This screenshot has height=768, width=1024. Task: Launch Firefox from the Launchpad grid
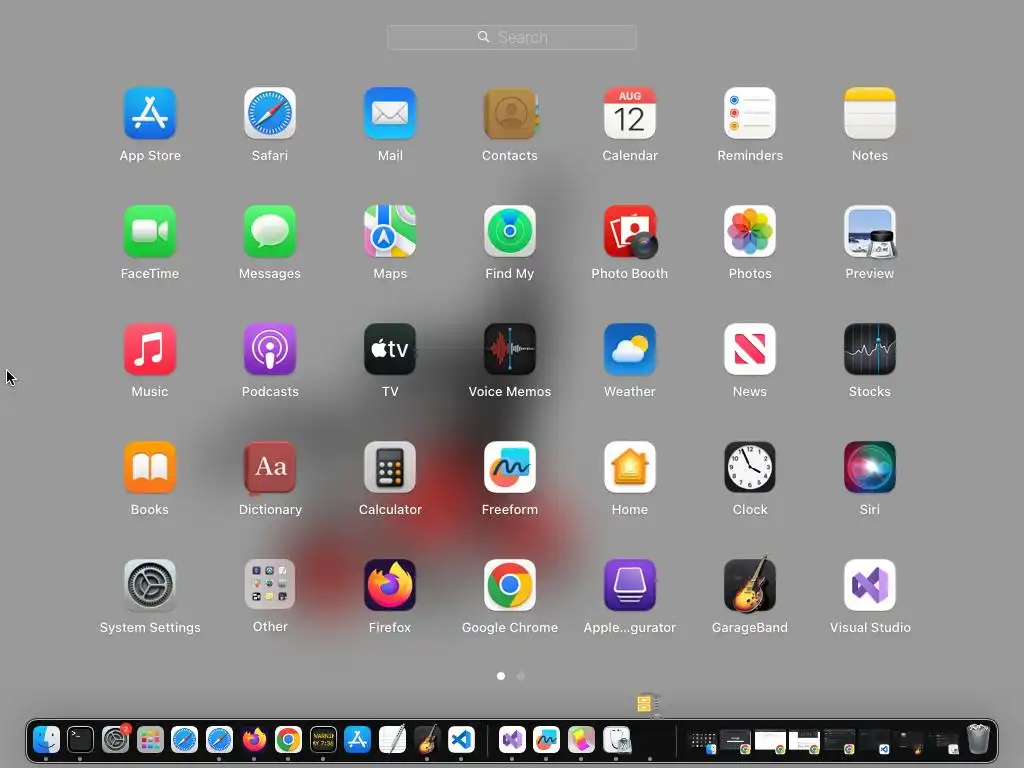[390, 584]
